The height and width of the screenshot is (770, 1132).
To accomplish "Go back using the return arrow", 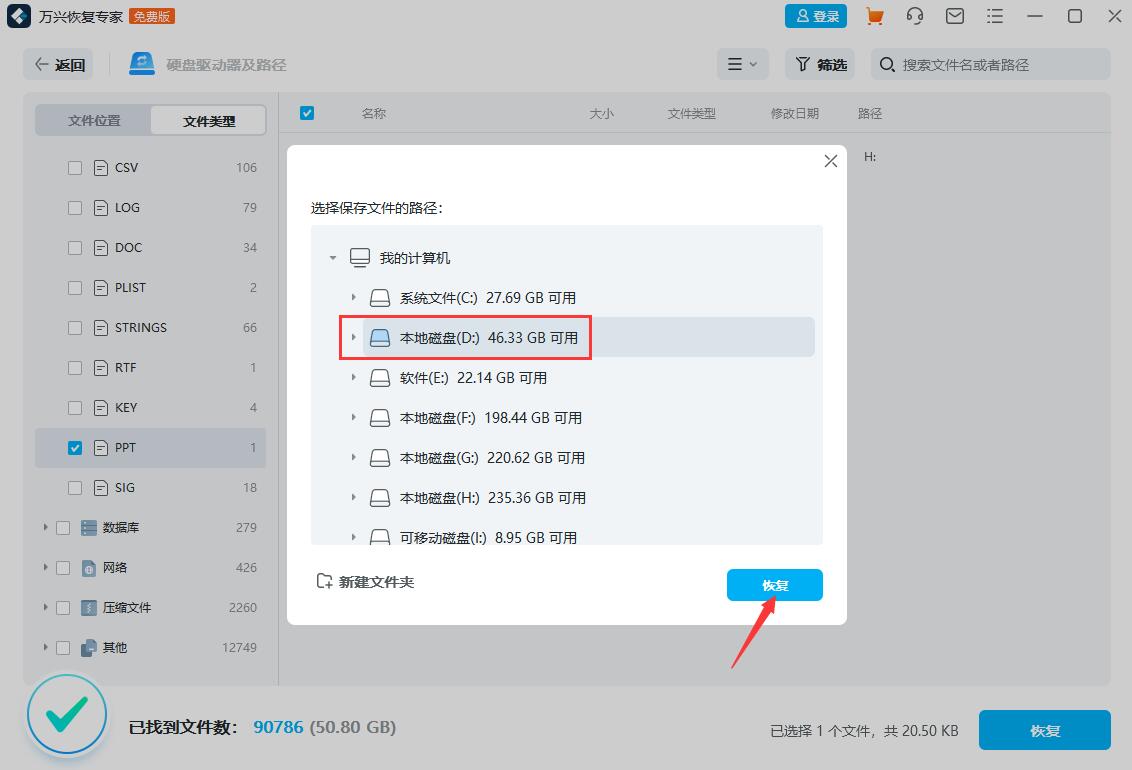I will [59, 64].
